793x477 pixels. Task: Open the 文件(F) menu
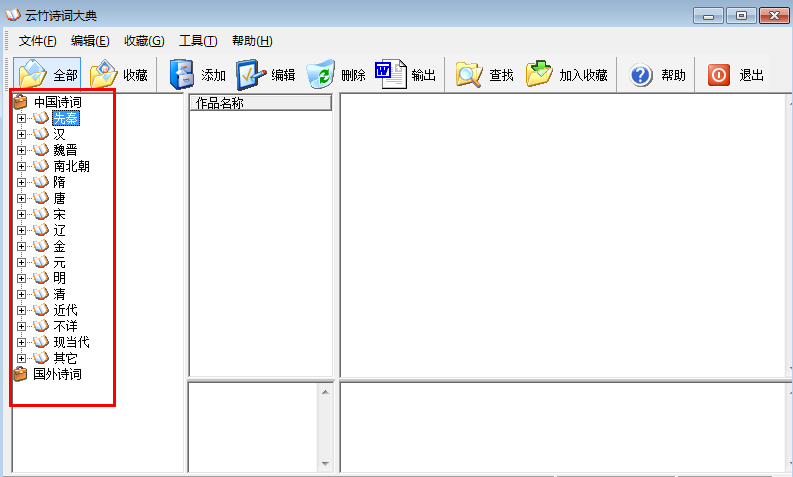tap(37, 41)
